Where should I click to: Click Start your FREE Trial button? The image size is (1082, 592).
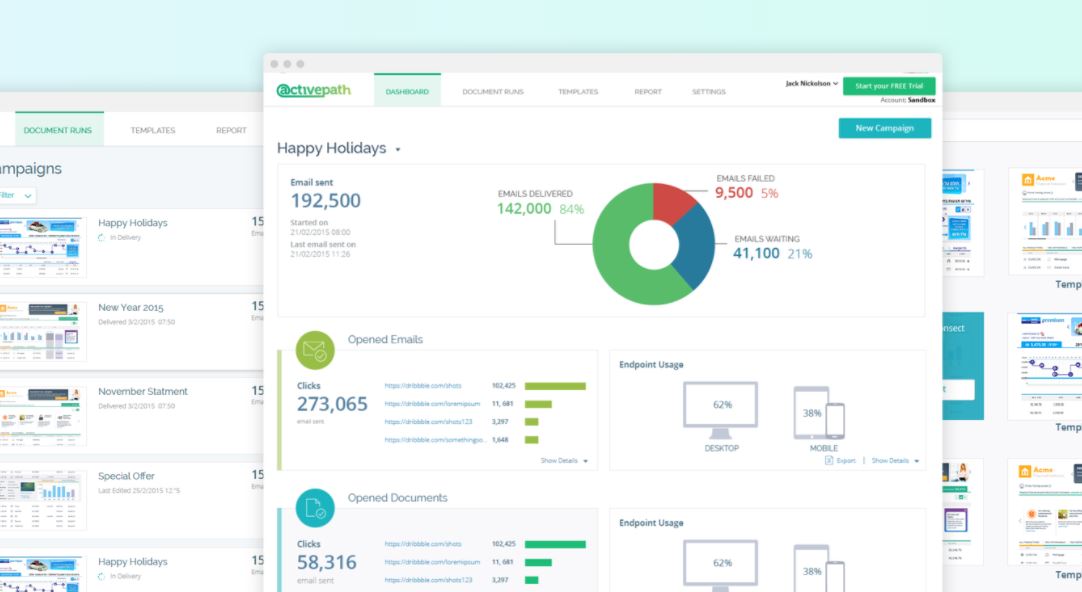click(888, 86)
